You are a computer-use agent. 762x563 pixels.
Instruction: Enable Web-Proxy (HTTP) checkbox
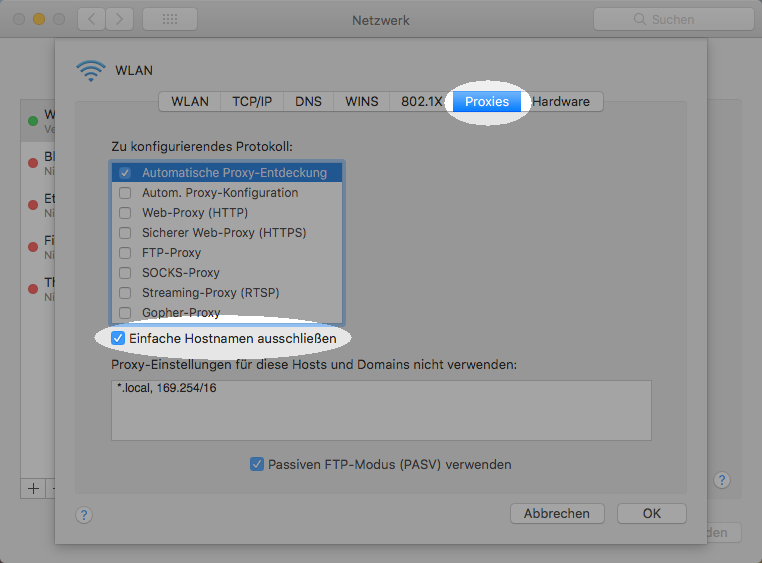[x=126, y=213]
